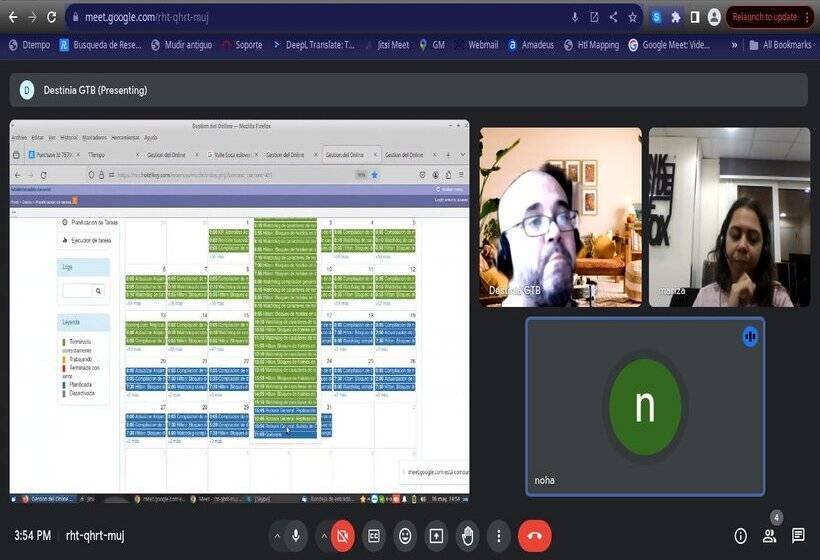Viewport: 820px width, 560px height.
Task: Open the chat with everyone panel
Action: click(798, 536)
